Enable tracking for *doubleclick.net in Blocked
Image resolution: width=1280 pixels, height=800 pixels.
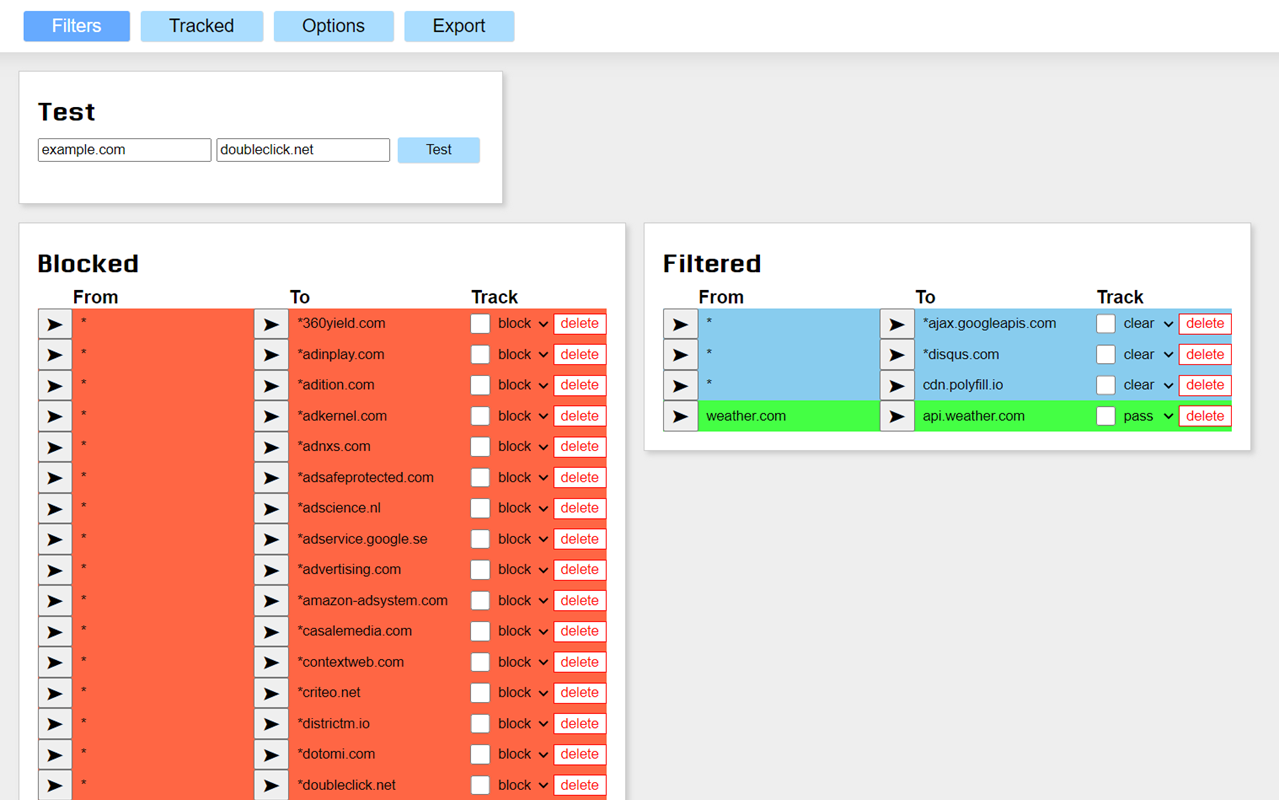tap(480, 785)
